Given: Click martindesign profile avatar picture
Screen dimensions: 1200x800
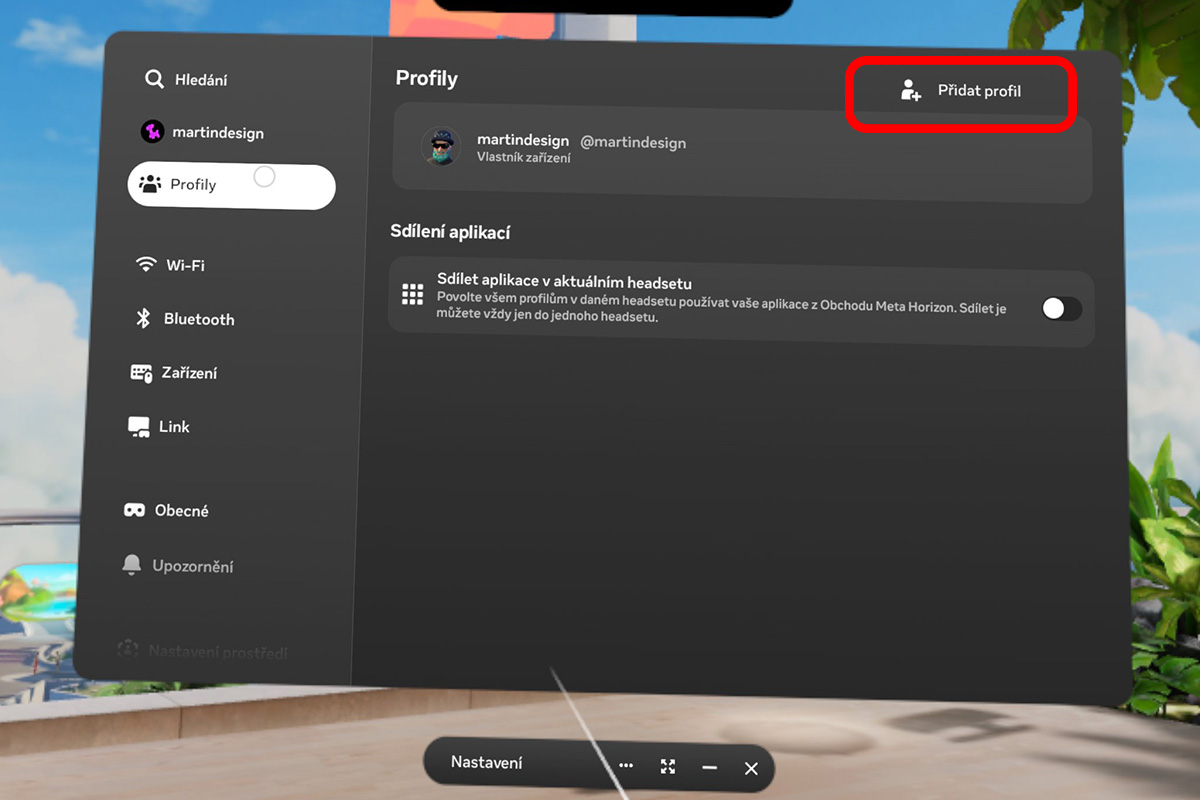Looking at the screenshot, I should pos(441,147).
